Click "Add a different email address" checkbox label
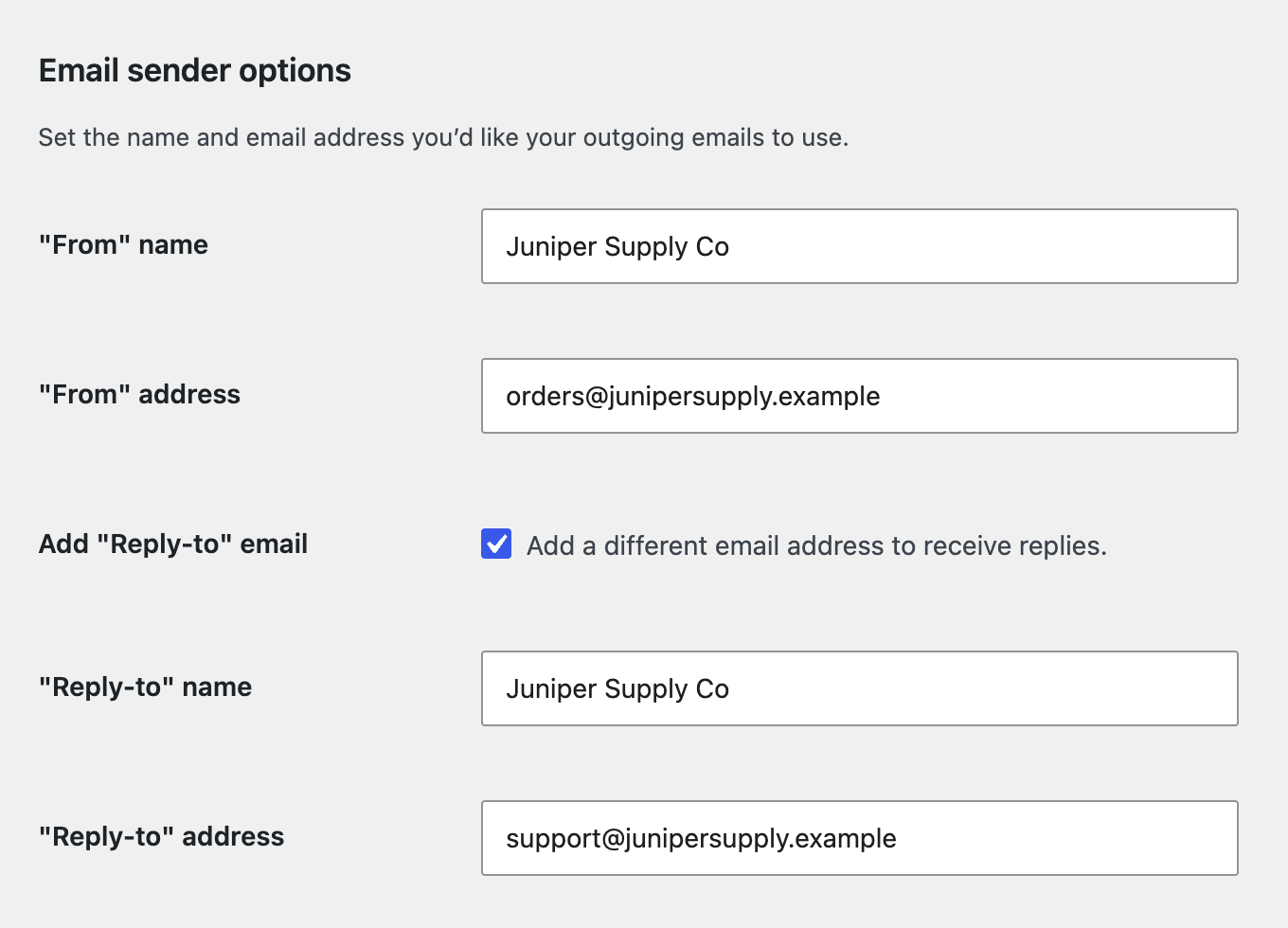 816,545
